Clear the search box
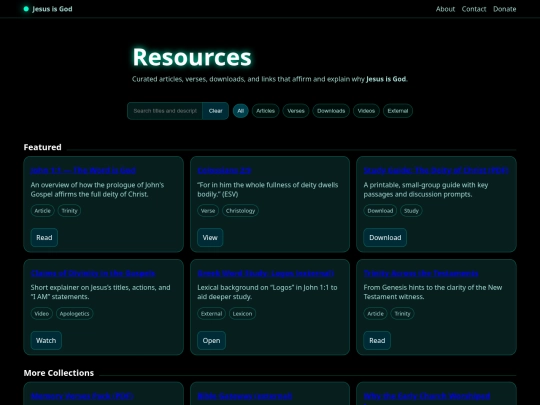This screenshot has width=540, height=405. (216, 111)
